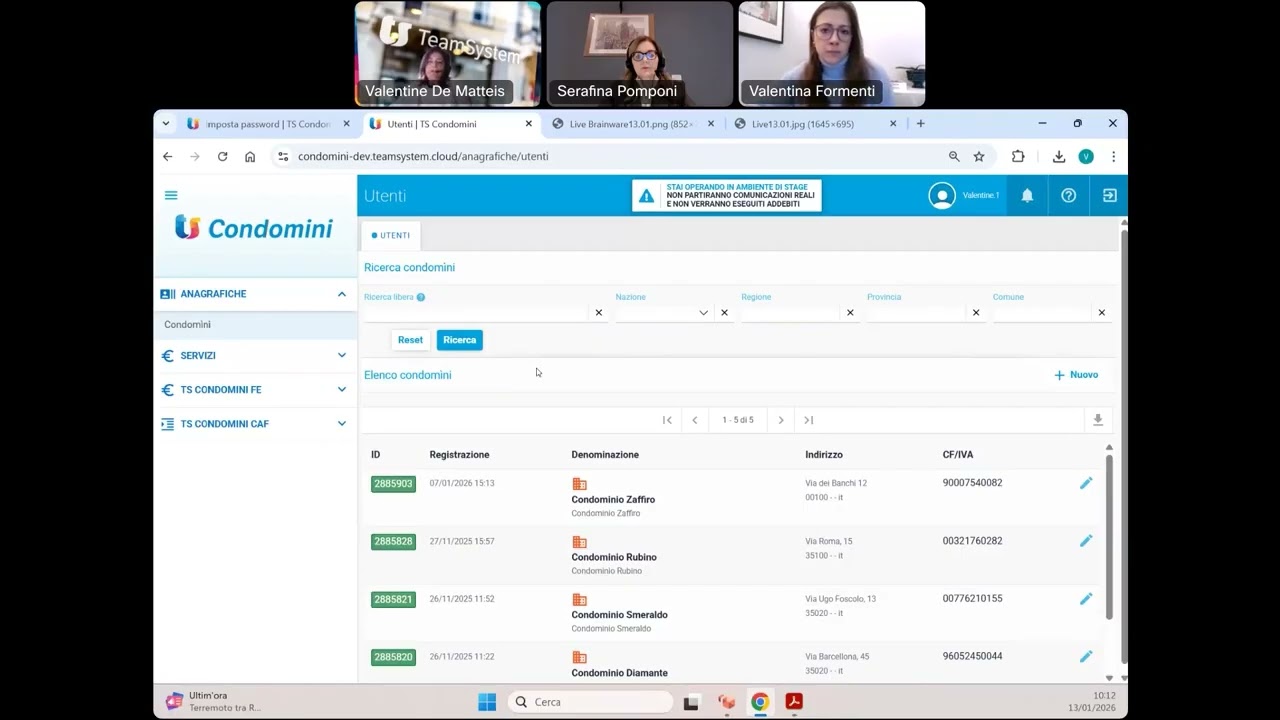This screenshot has height=720, width=1280.
Task: Open Chrome downloads icon
Action: click(x=1059, y=157)
